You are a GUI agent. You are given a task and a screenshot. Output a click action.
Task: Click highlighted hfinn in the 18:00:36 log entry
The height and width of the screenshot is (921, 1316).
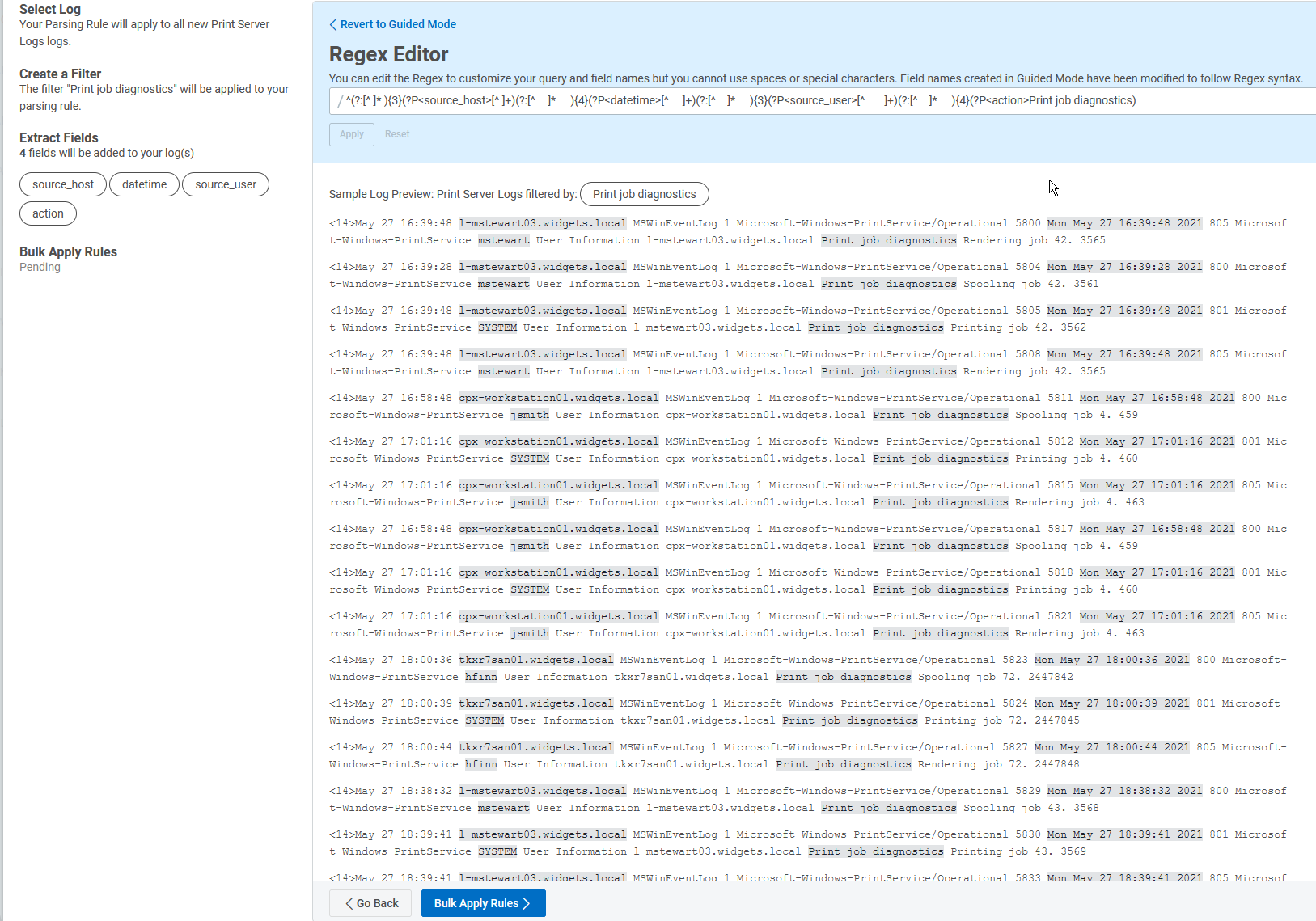pos(480,677)
